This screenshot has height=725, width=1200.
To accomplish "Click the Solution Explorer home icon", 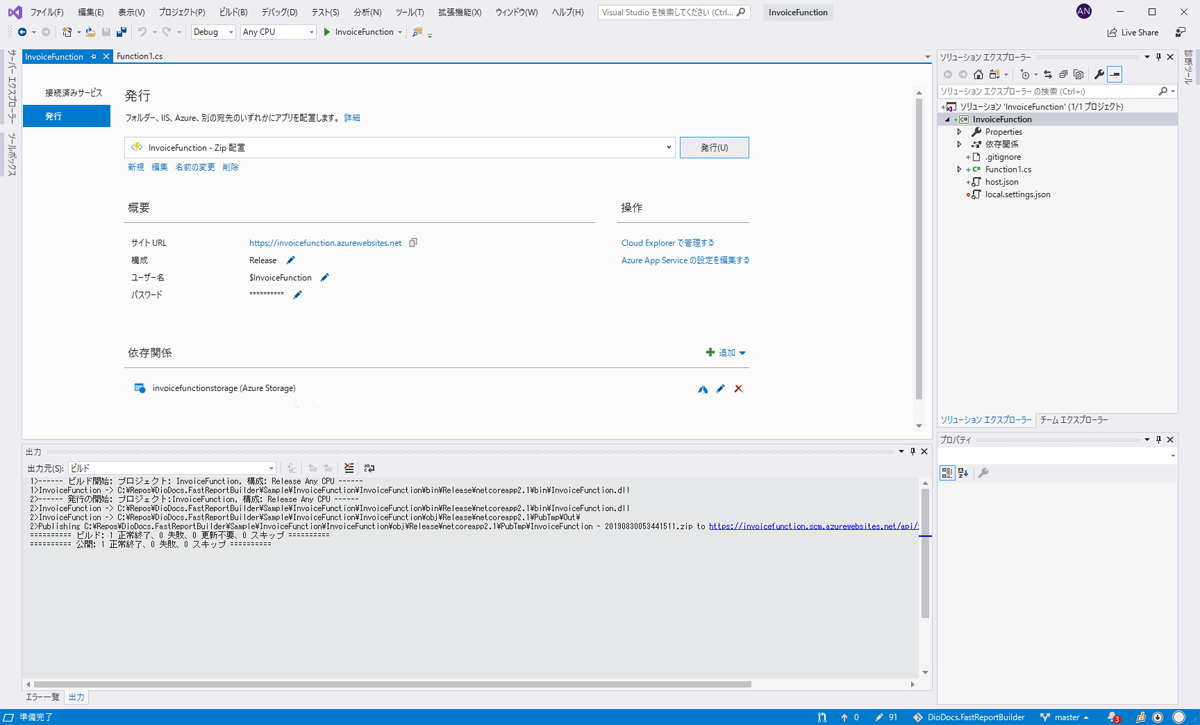I will pos(978,75).
